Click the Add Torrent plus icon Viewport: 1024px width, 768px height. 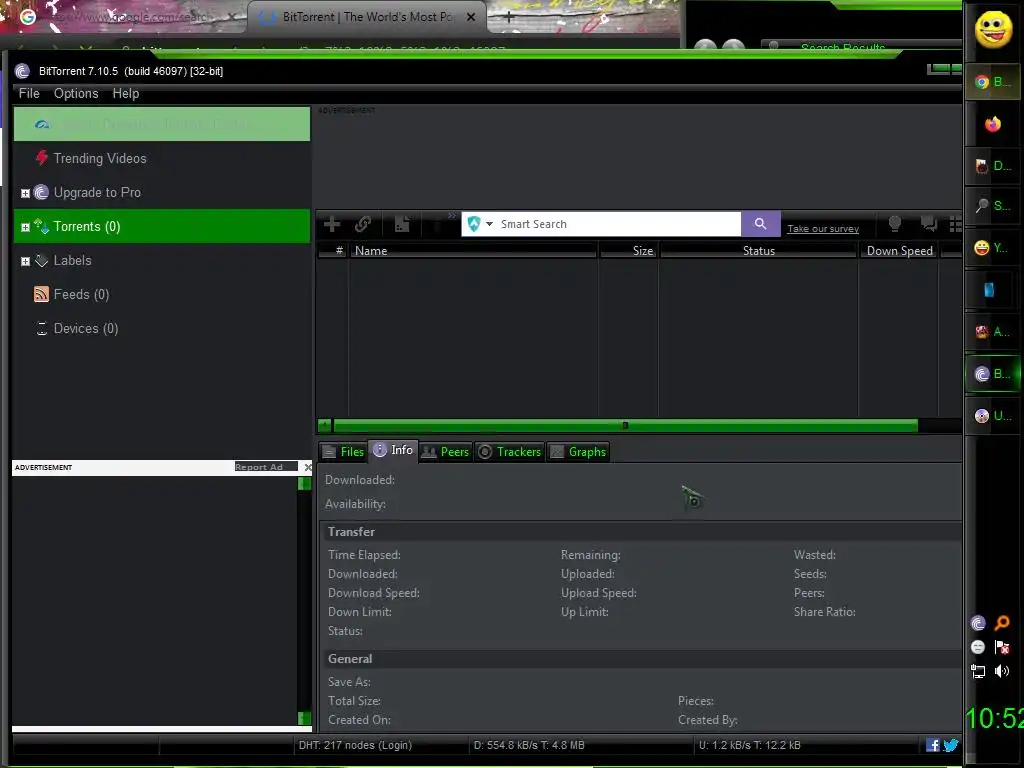point(332,224)
